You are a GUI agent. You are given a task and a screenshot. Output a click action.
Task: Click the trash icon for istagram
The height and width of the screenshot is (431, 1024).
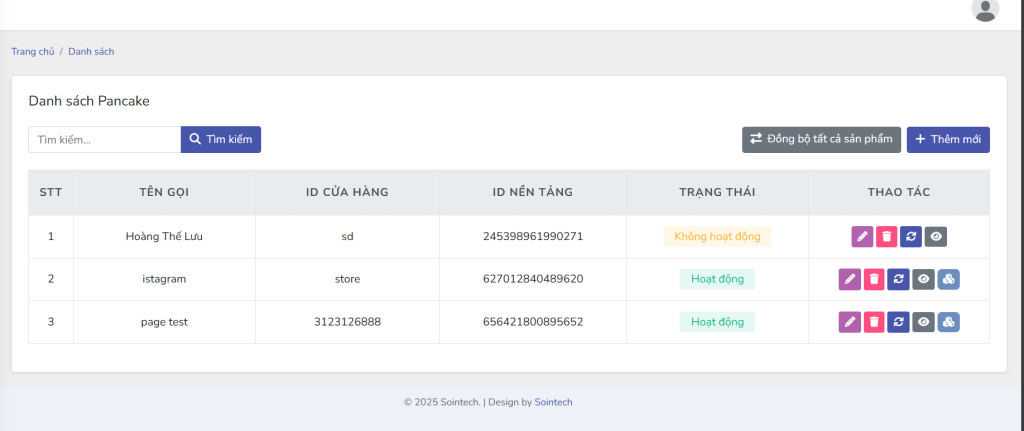pyautogui.click(x=874, y=279)
